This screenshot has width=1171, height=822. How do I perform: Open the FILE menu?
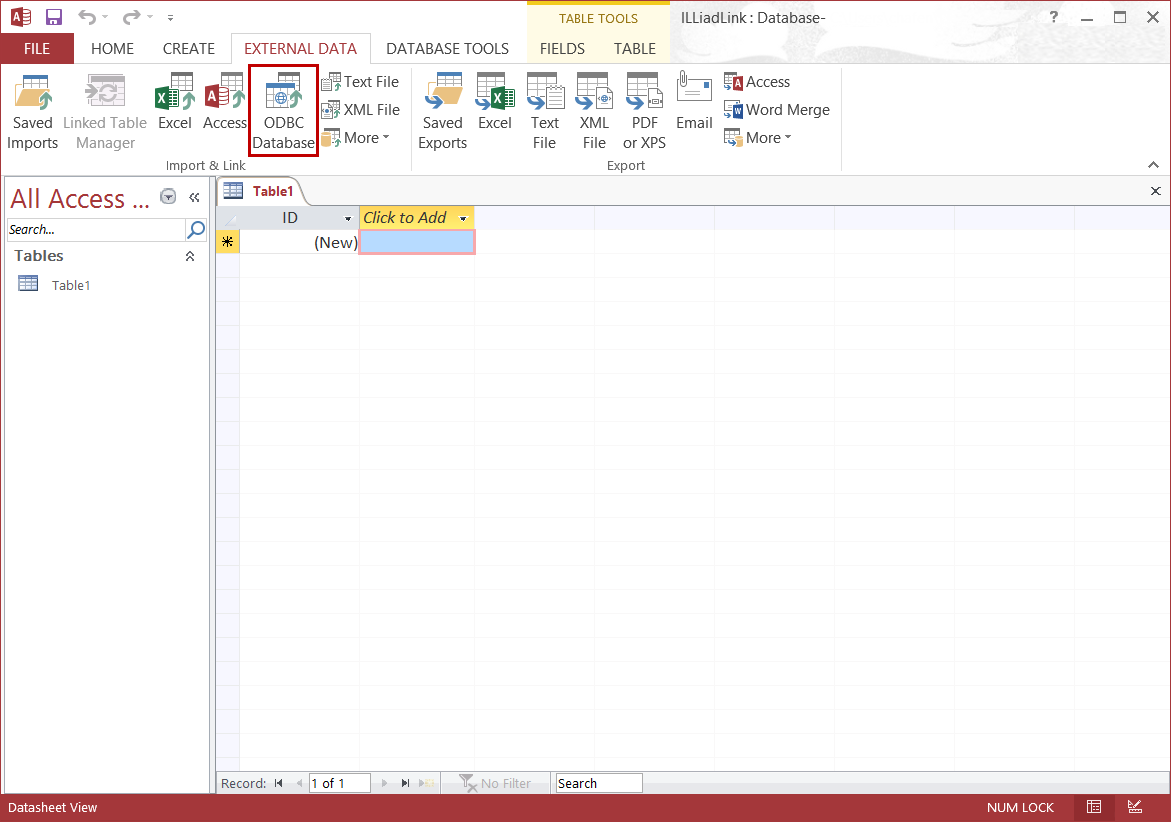[36, 48]
